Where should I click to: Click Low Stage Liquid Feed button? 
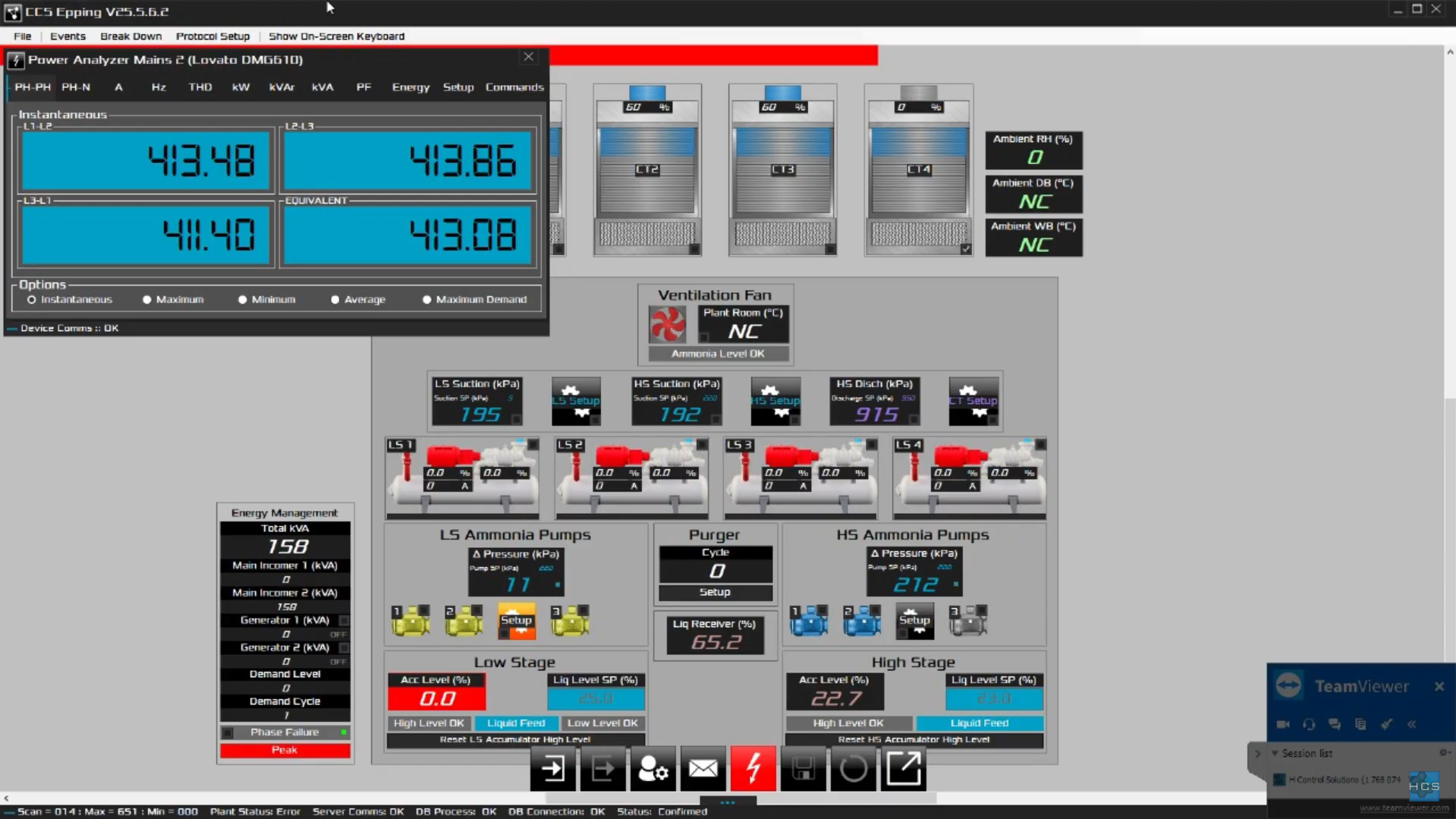point(516,723)
